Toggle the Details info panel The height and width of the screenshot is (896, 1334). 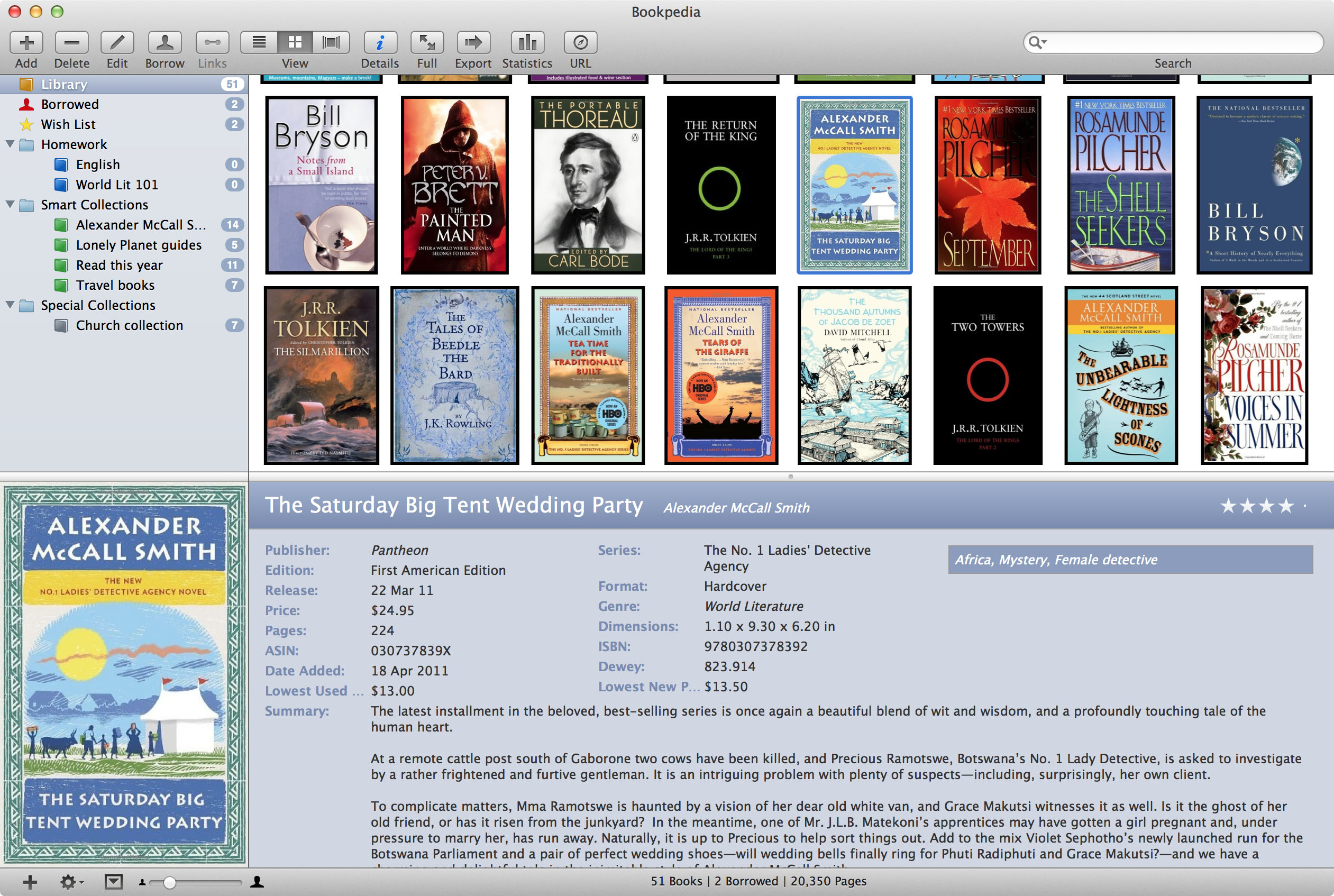(x=380, y=42)
